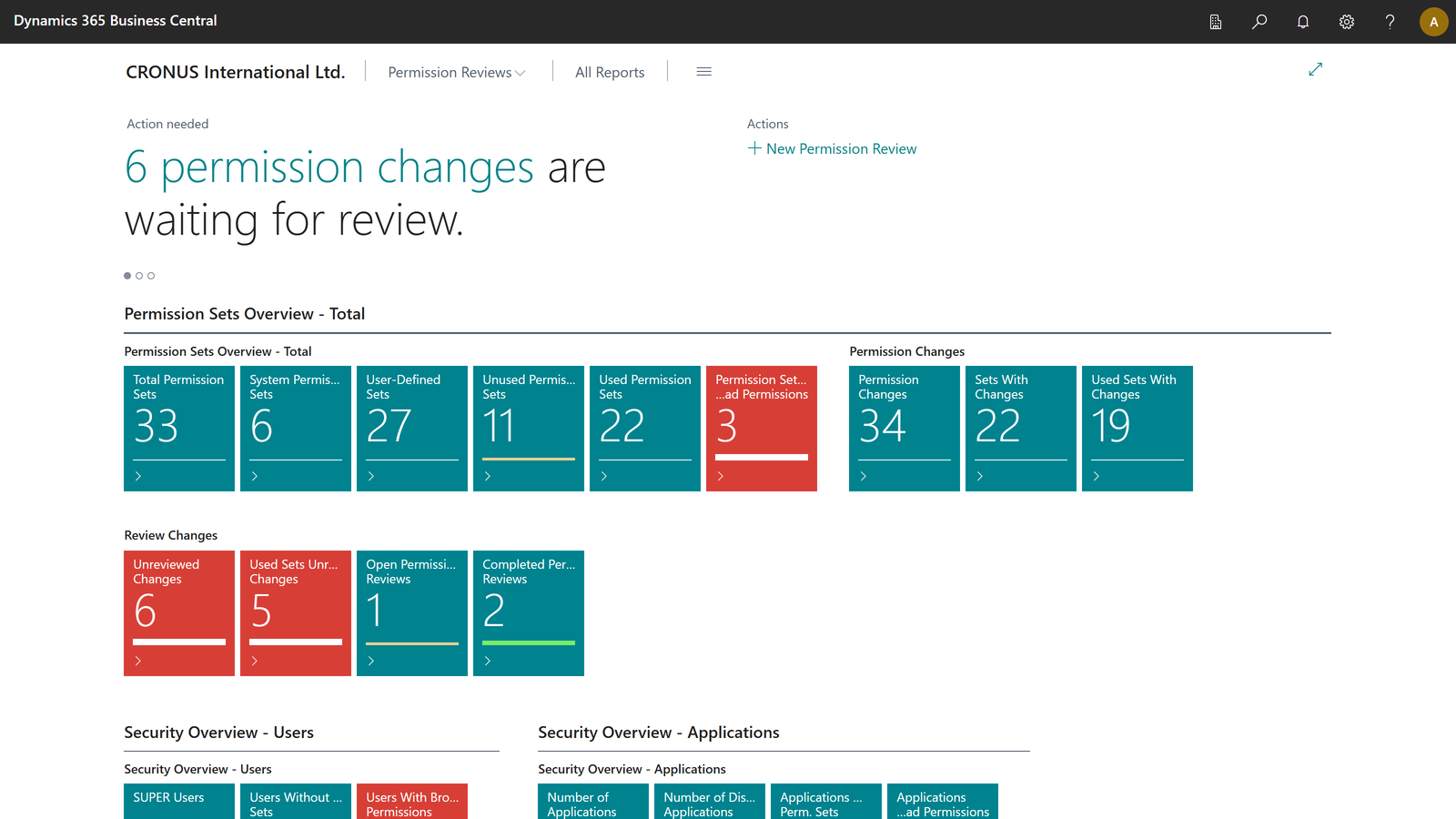Click arrow on Unreviewed Changes tile
Image resolution: width=1456 pixels, height=819 pixels.
(x=138, y=661)
